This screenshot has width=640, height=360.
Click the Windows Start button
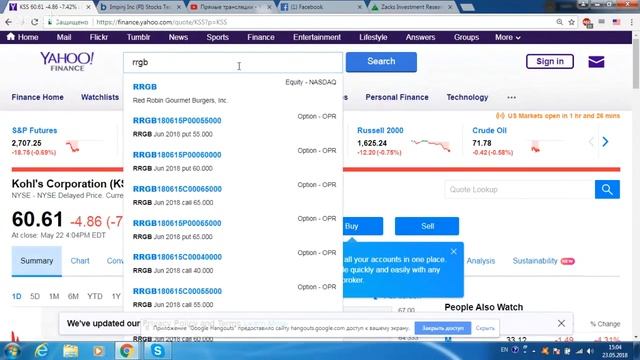click(12, 351)
